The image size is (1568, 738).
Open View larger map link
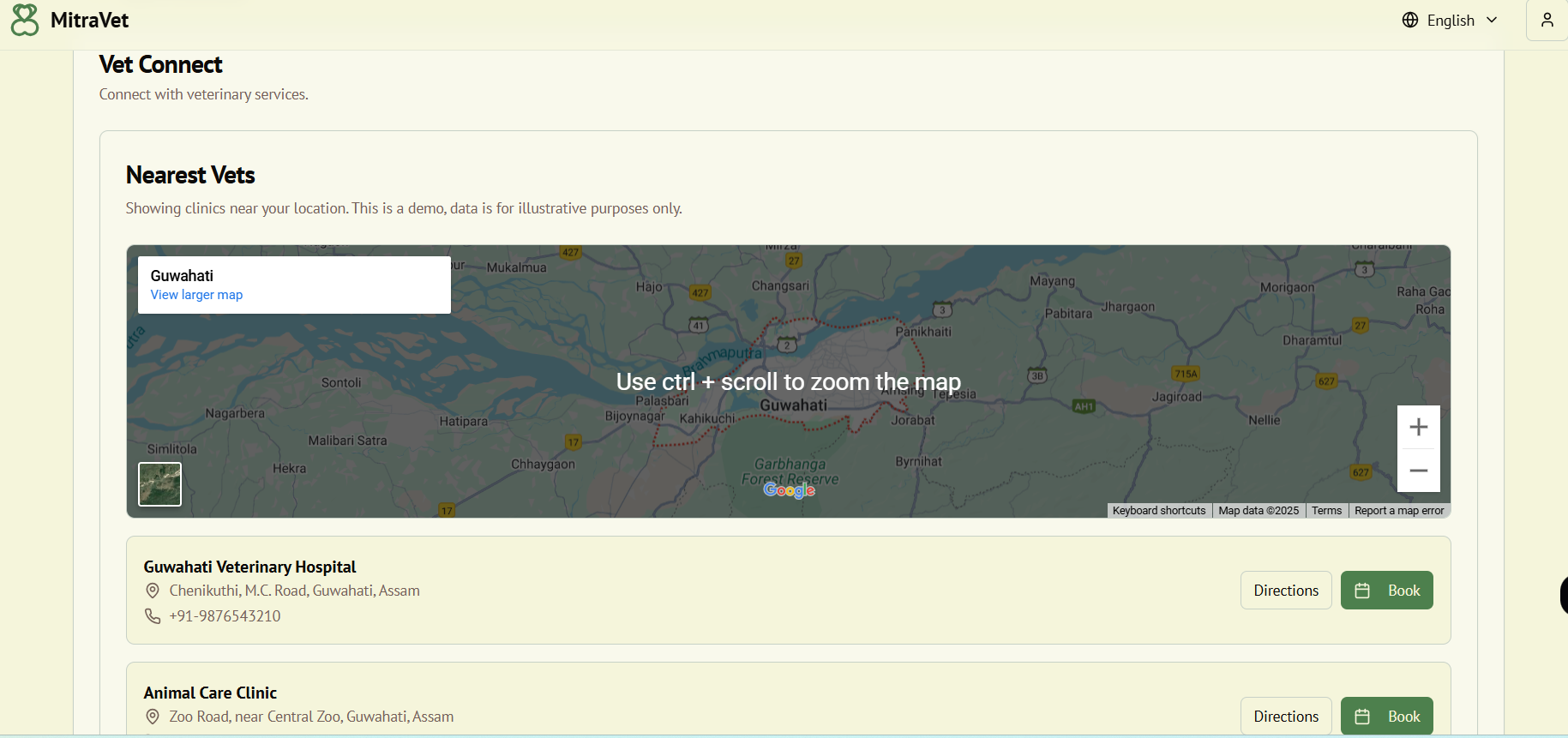[196, 295]
